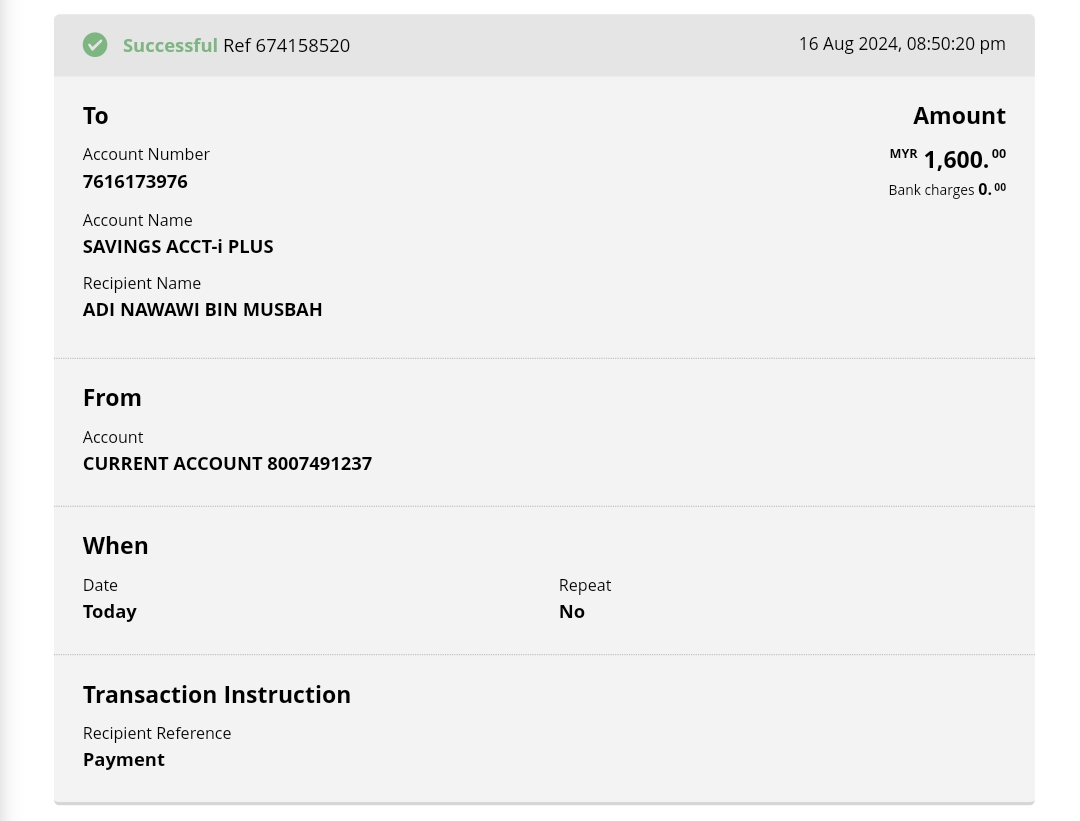The width and height of the screenshot is (1080, 821).
Task: Click the CURRENT ACCOUNT 8007491237 text
Action: pos(227,464)
